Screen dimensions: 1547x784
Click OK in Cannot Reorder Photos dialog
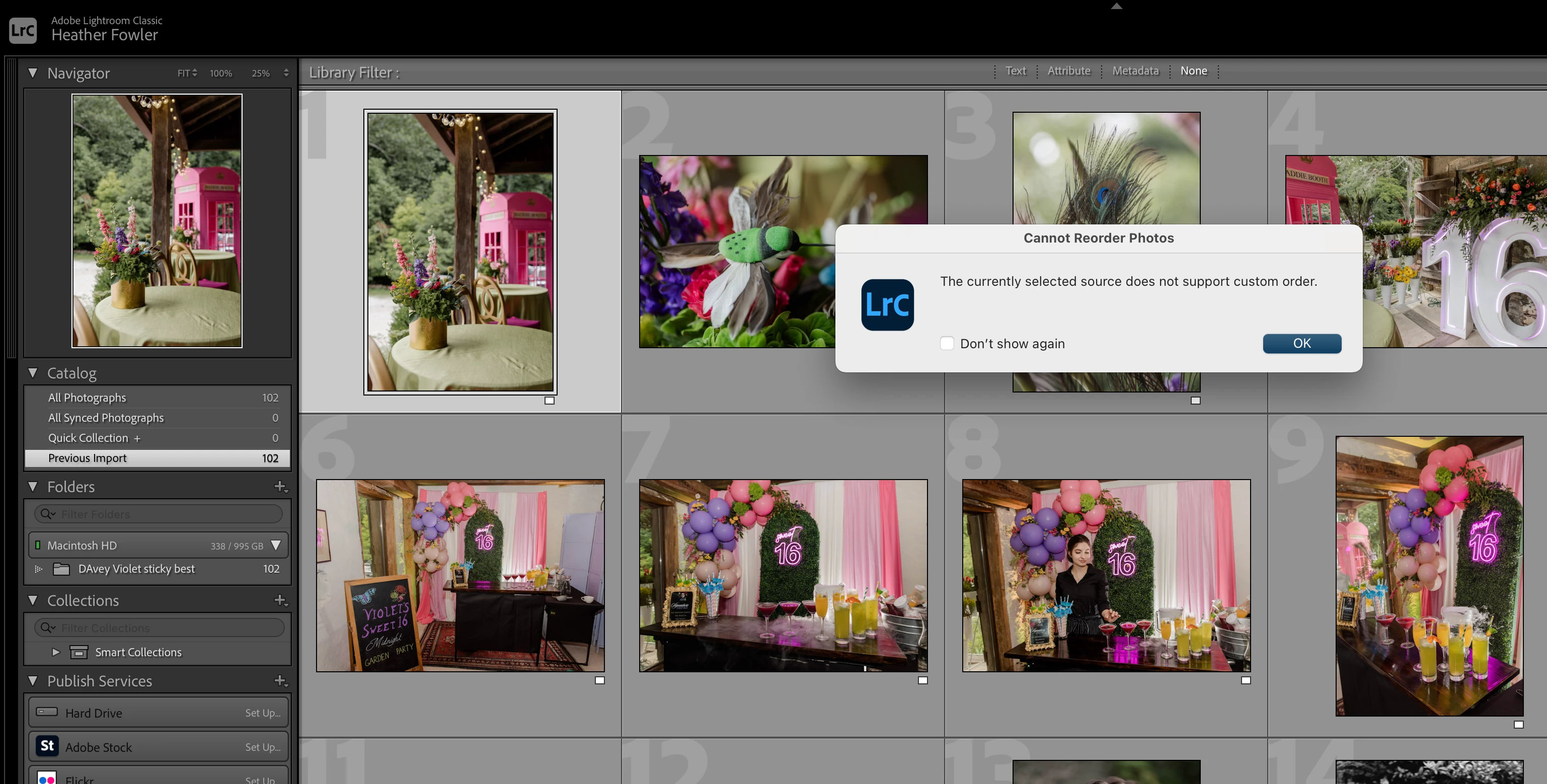pyautogui.click(x=1301, y=343)
